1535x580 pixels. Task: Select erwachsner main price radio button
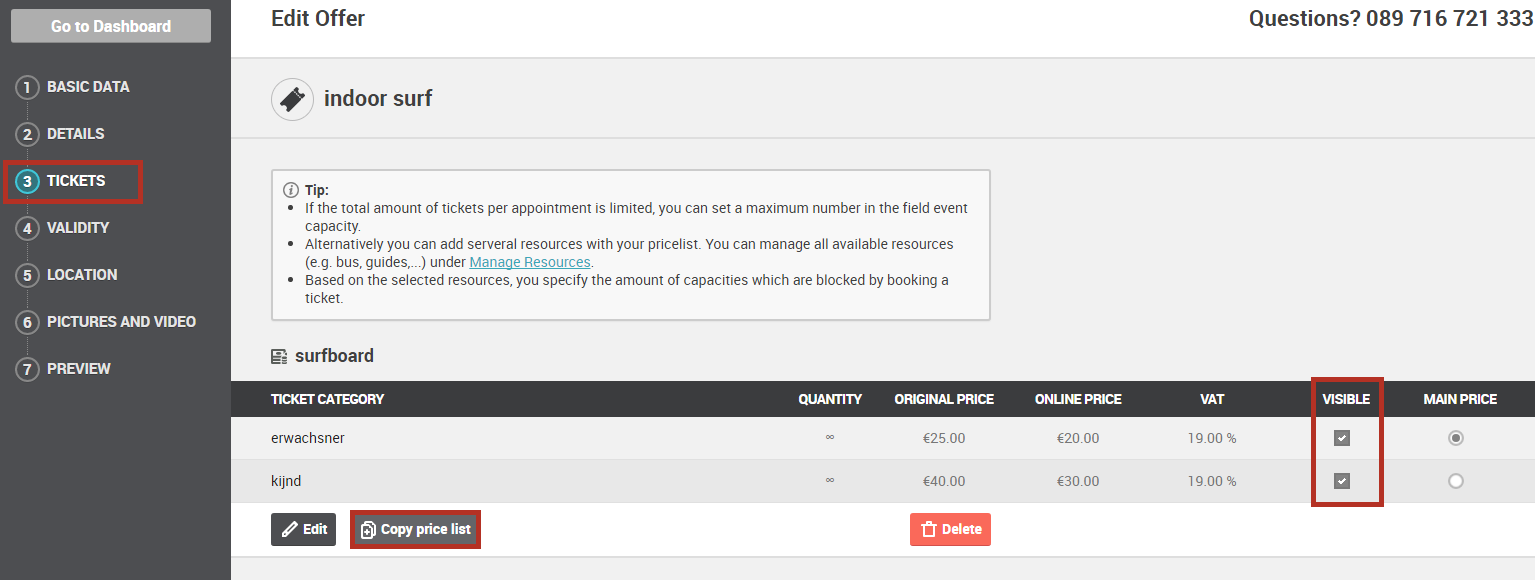point(1456,438)
